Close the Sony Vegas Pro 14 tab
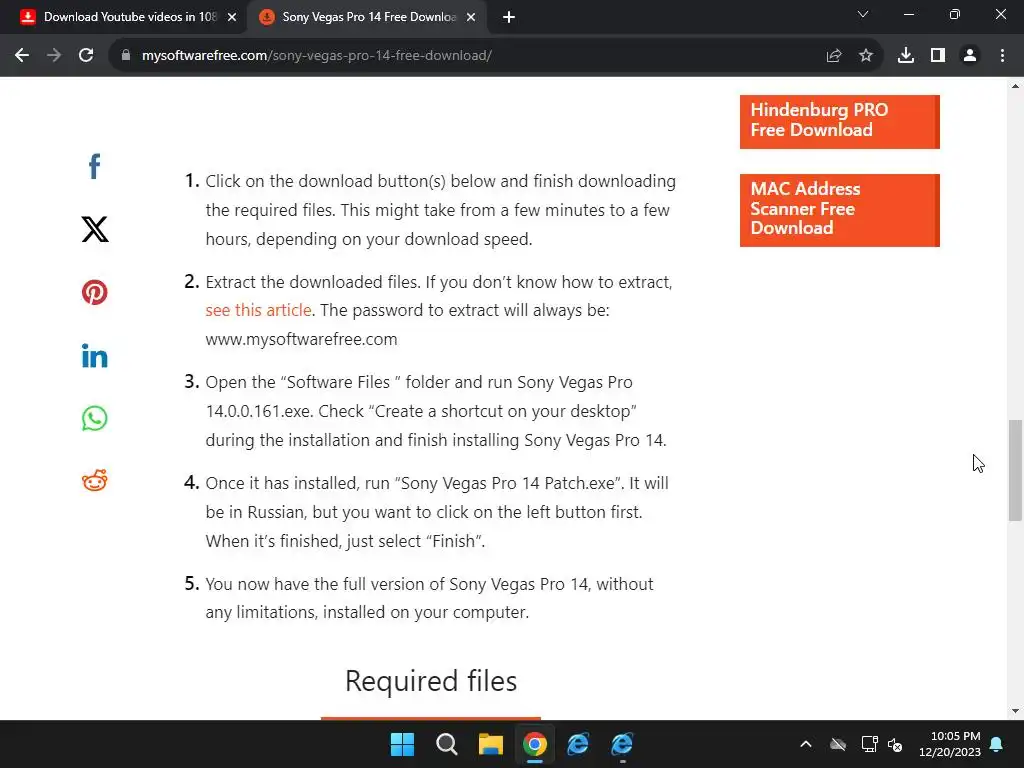This screenshot has width=1024, height=768. pos(471,18)
